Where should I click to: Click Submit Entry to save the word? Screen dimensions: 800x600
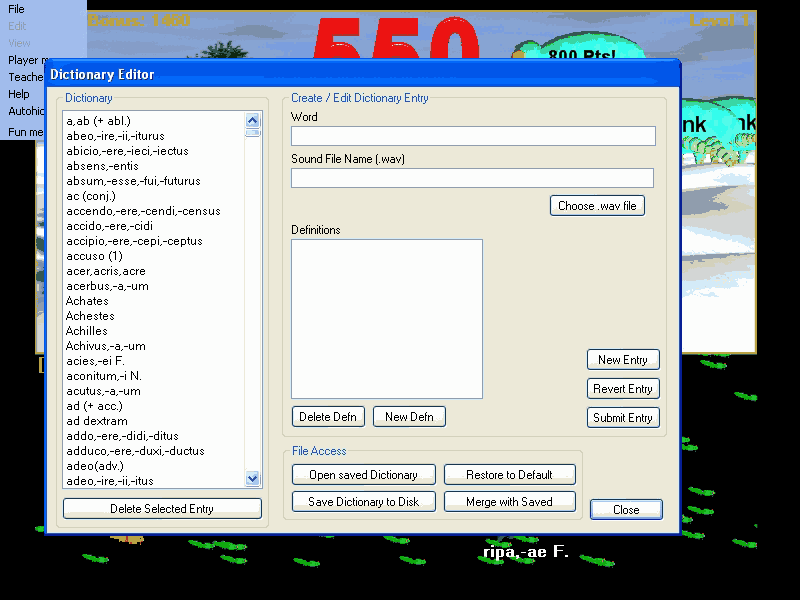click(622, 418)
